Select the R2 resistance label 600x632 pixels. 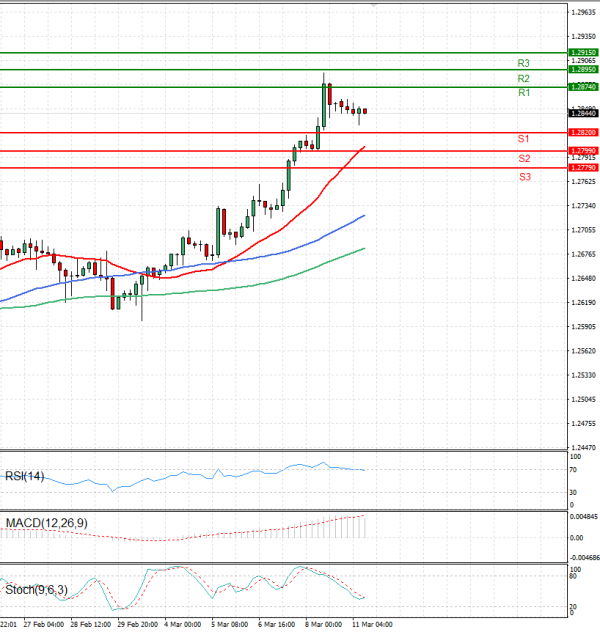524,78
